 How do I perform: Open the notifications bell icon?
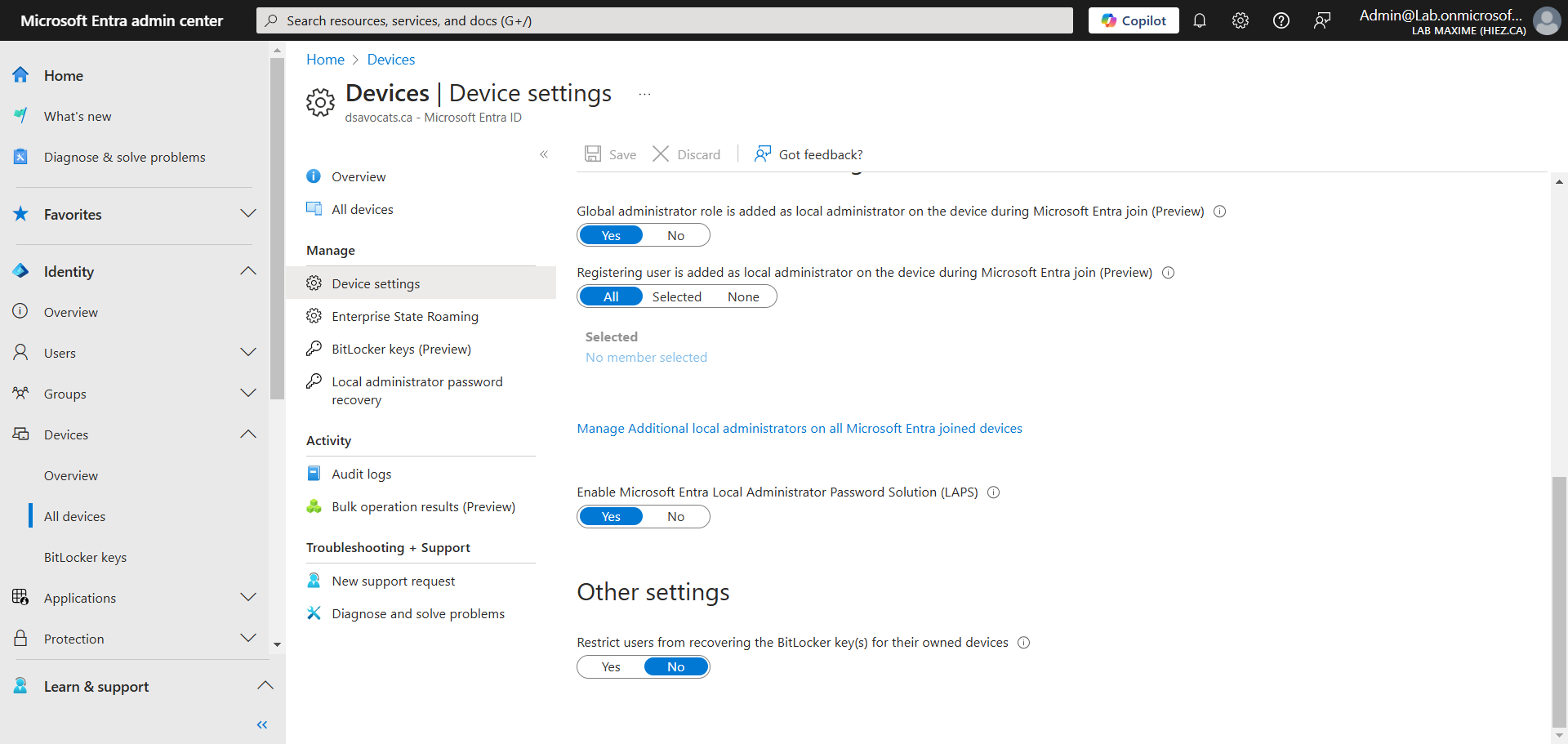click(x=1199, y=20)
